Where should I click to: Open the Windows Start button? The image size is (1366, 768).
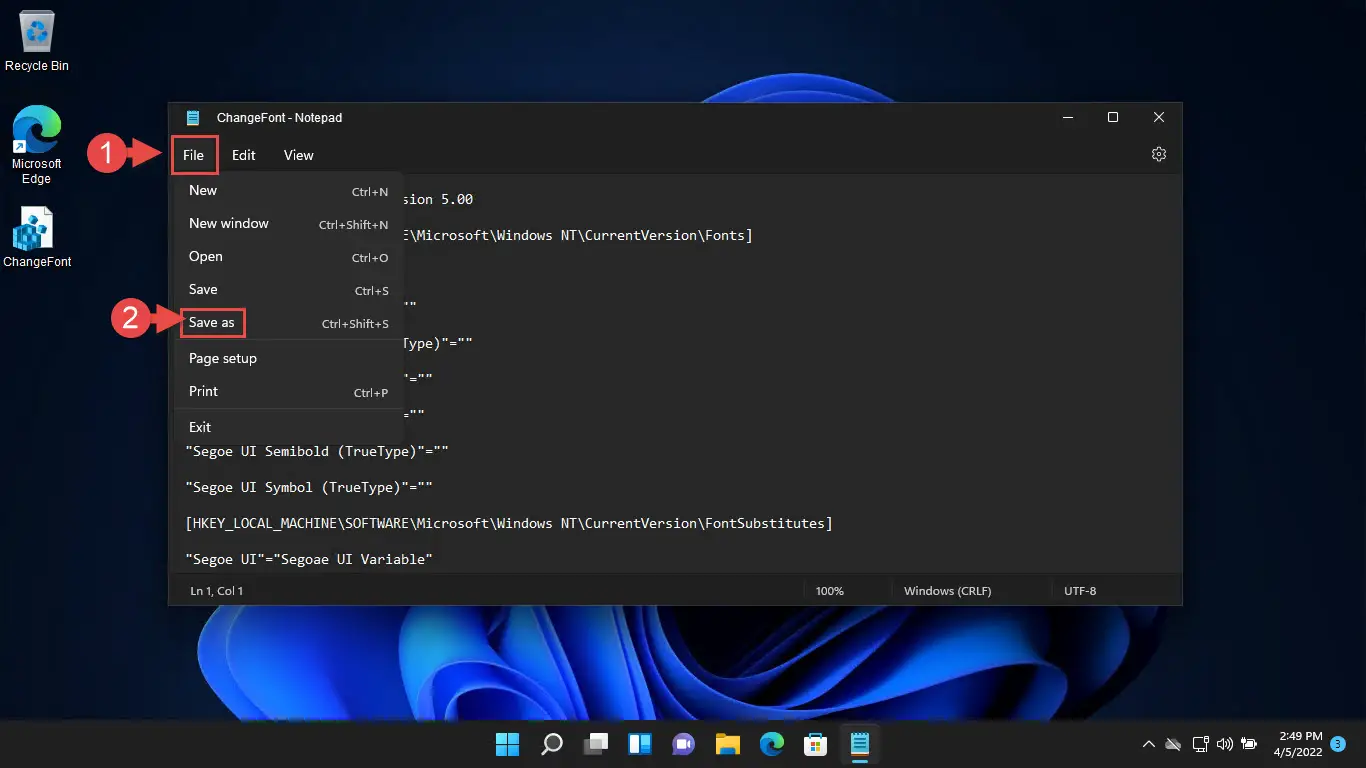click(508, 744)
